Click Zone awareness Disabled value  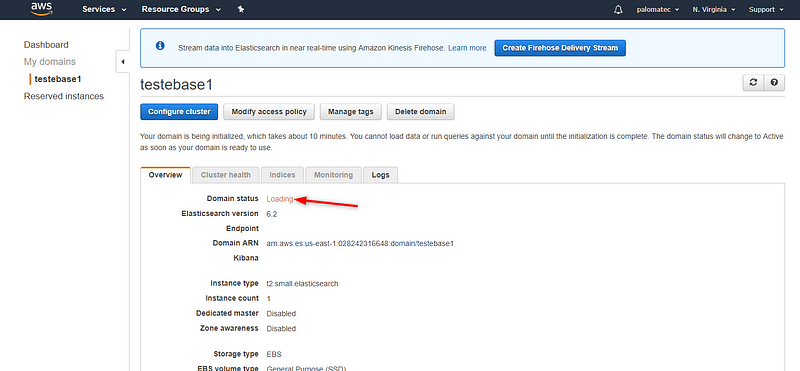281,329
